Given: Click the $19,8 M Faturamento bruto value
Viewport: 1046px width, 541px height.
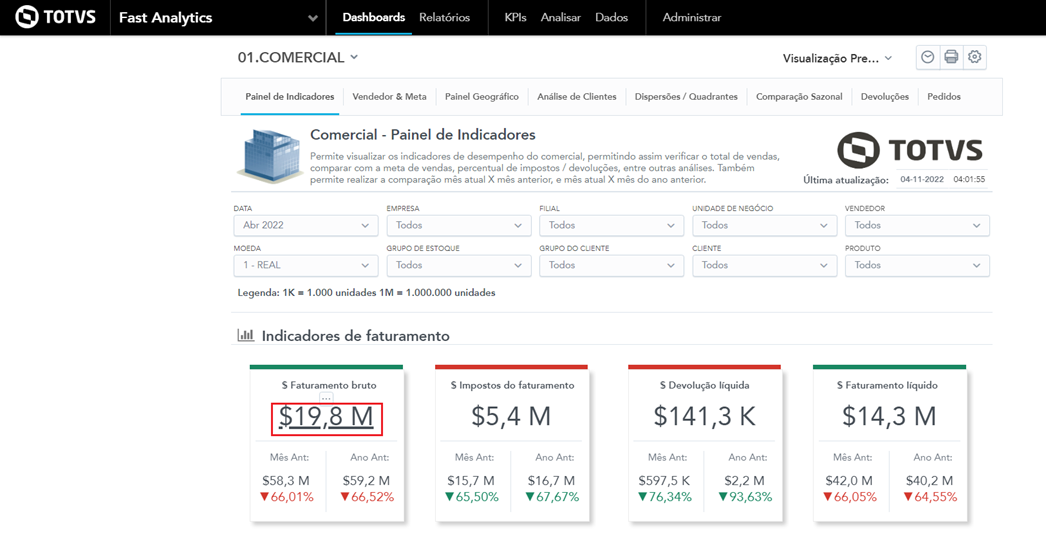Looking at the screenshot, I should point(326,417).
